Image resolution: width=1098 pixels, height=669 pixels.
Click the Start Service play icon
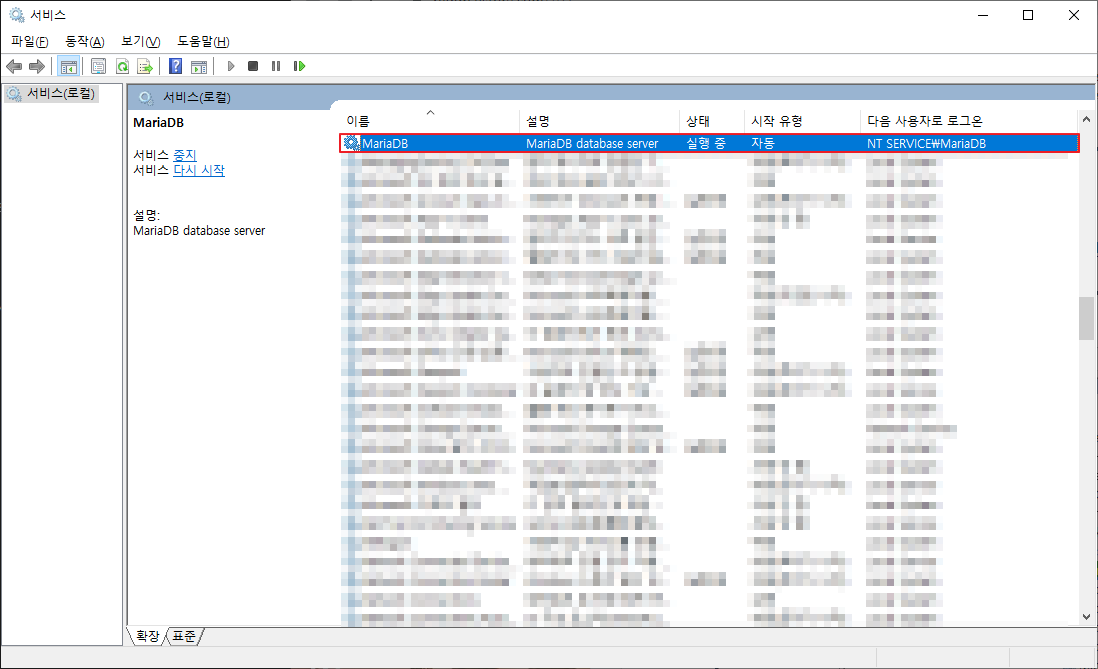(x=230, y=66)
